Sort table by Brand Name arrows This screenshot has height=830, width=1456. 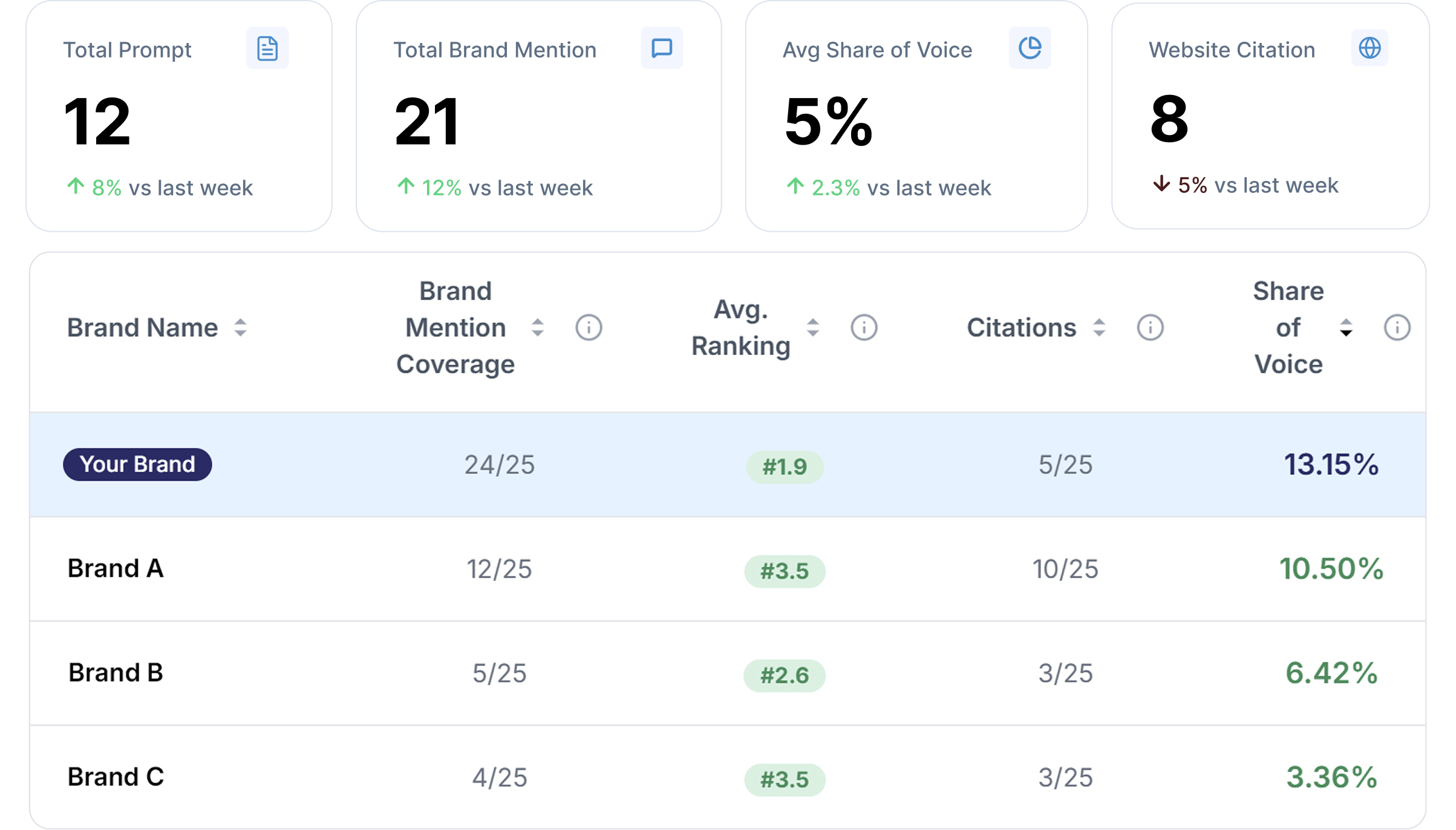[240, 328]
